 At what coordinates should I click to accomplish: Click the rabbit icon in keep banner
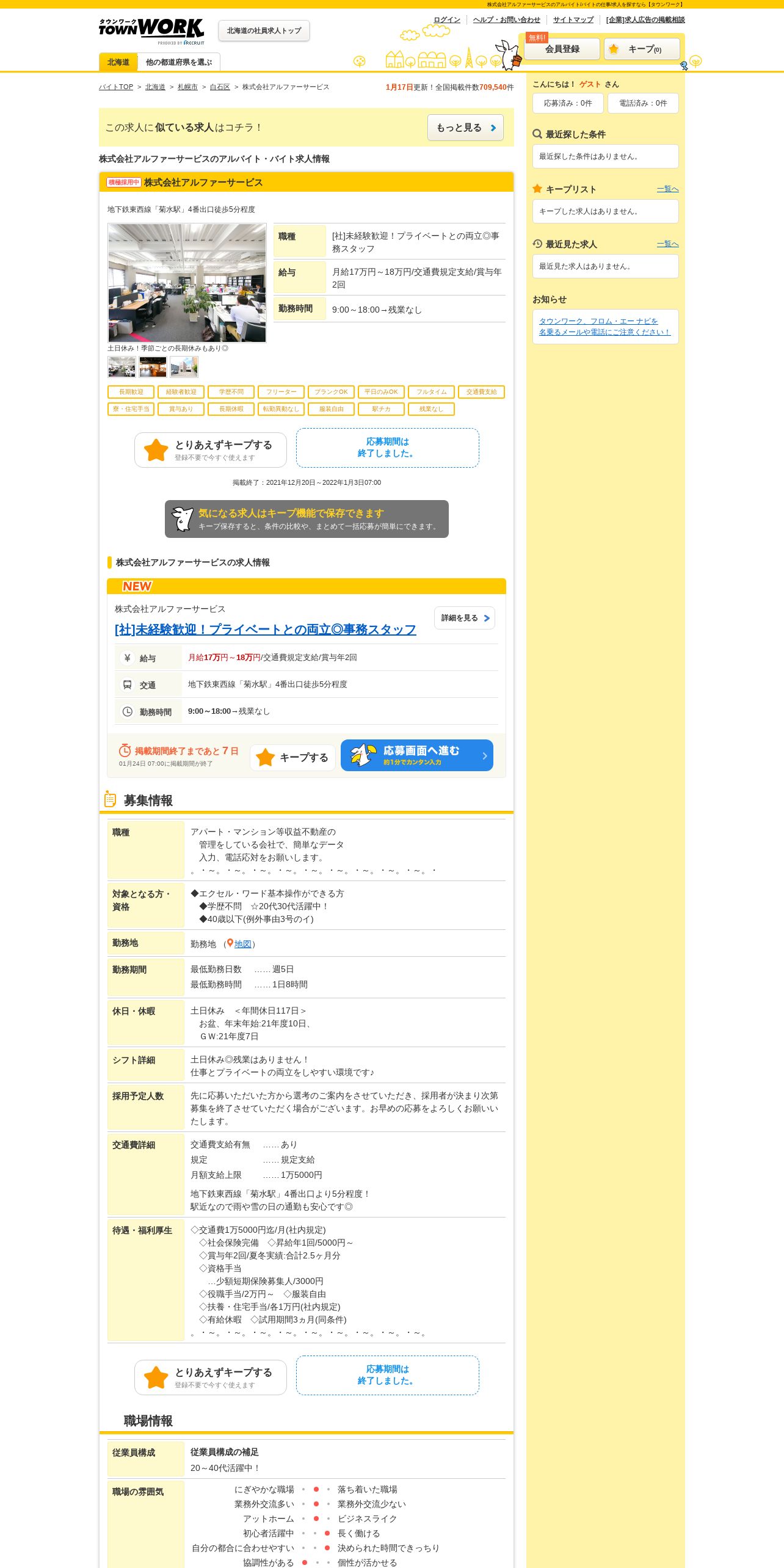(x=182, y=519)
